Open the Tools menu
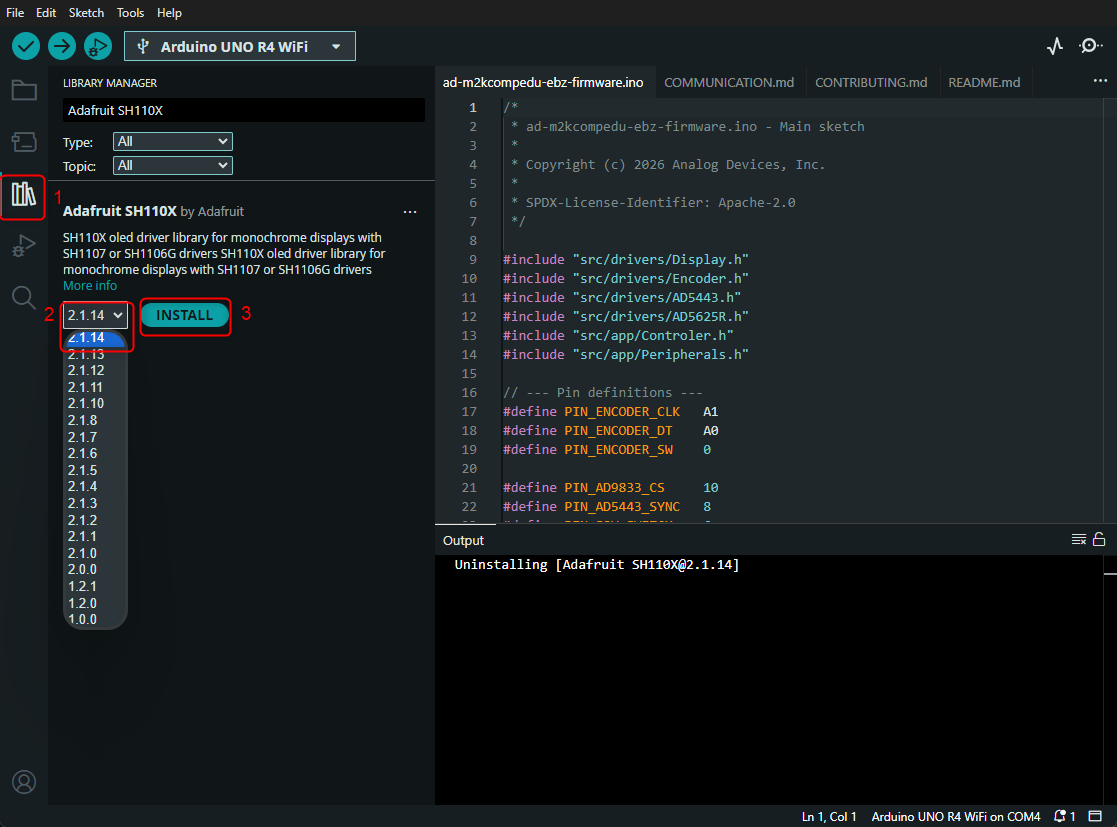 [x=130, y=13]
